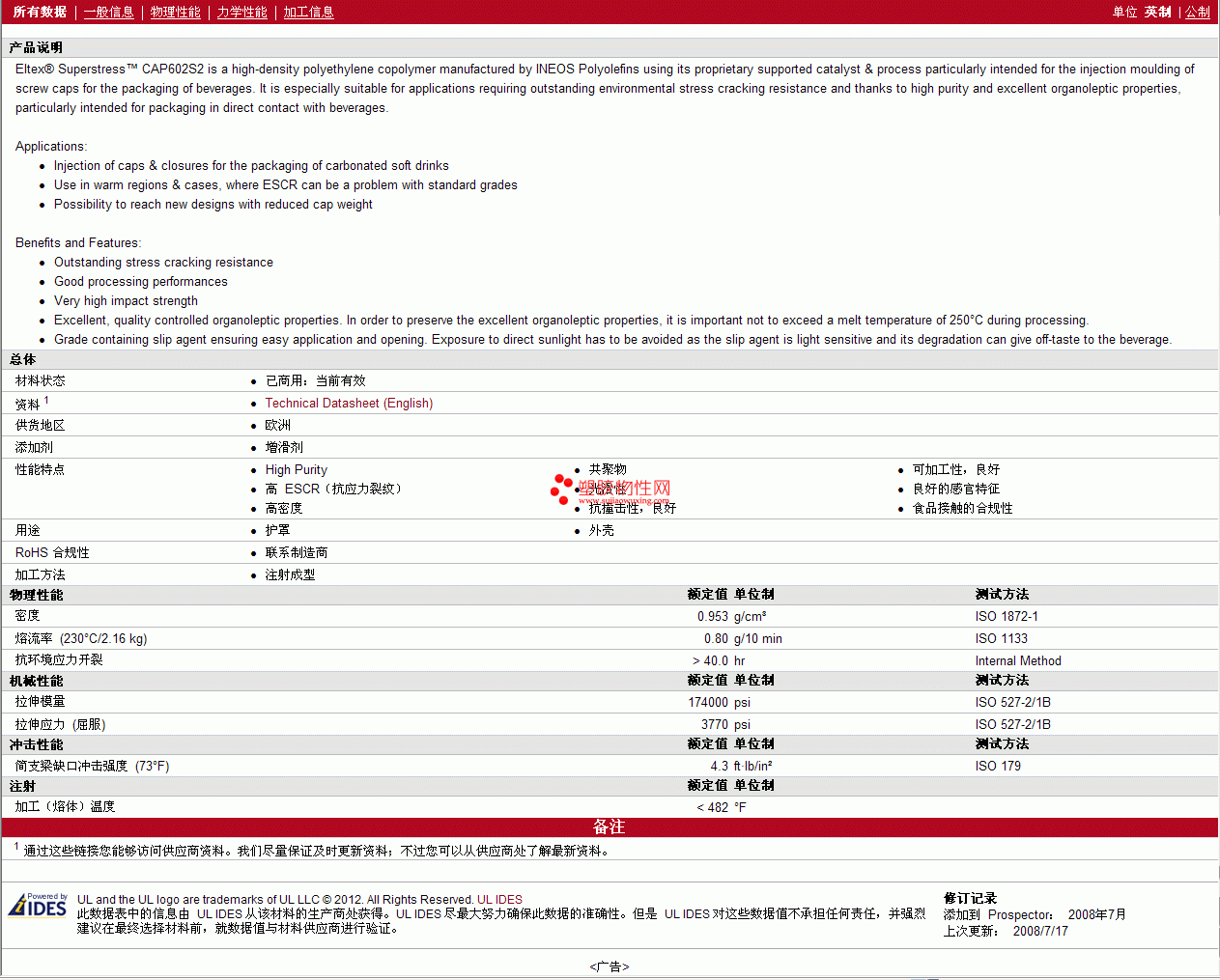
Task: Click the 抗环境应力开裂 label
Action: (x=59, y=659)
